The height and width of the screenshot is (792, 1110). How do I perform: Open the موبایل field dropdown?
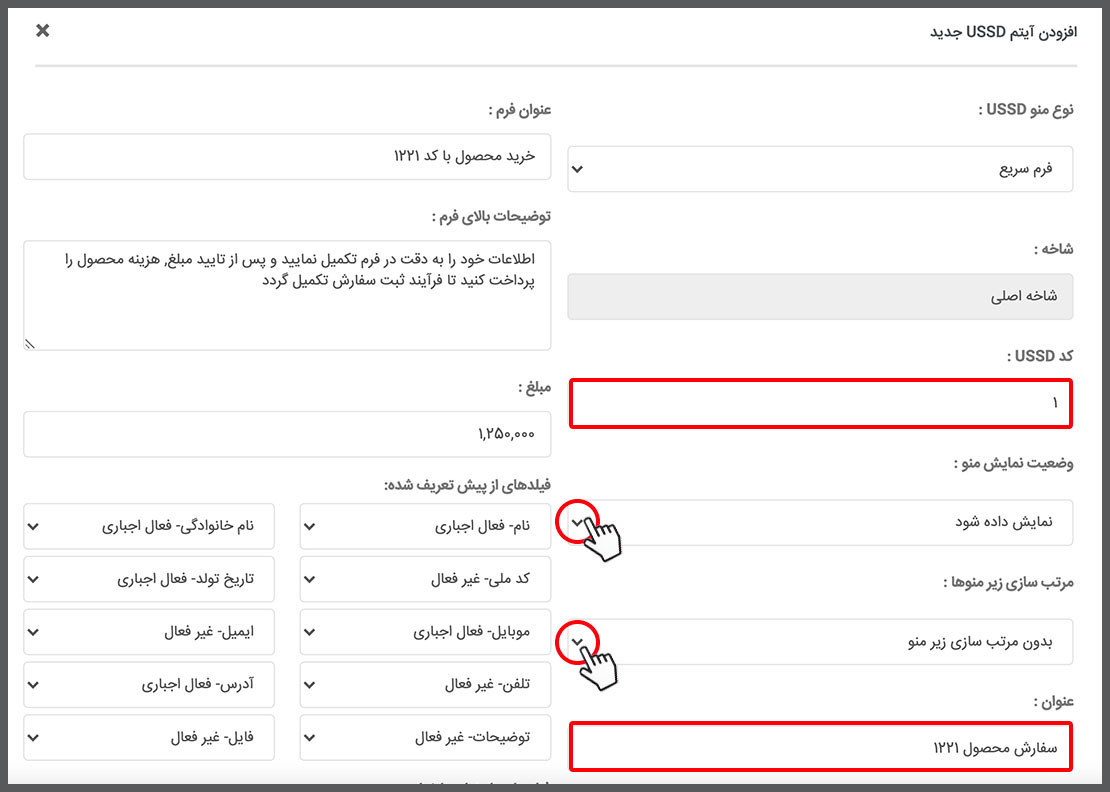[425, 632]
